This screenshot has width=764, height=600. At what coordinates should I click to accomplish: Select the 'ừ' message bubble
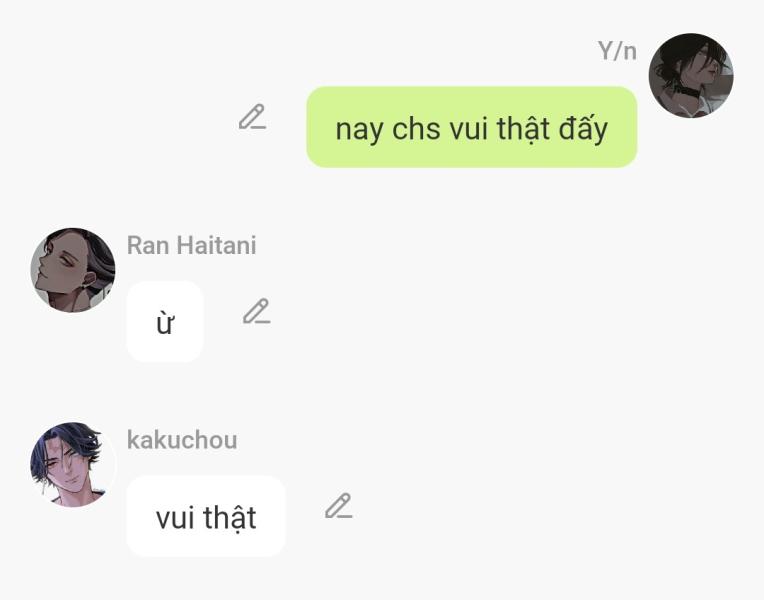click(x=165, y=322)
